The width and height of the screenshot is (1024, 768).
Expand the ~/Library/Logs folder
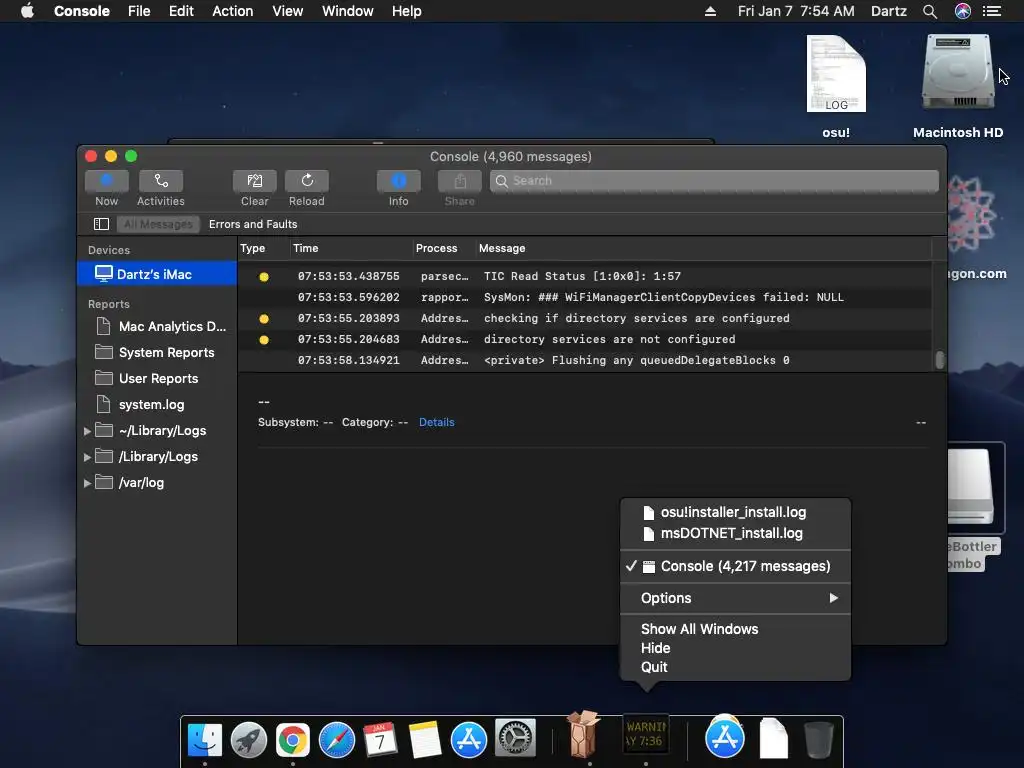click(x=87, y=431)
